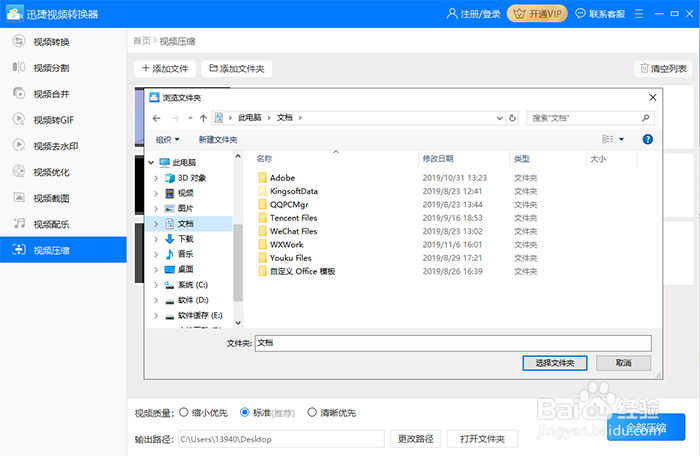The width and height of the screenshot is (700, 456).
Task: Click the 视频配乐 music note icon
Action: click(x=19, y=223)
